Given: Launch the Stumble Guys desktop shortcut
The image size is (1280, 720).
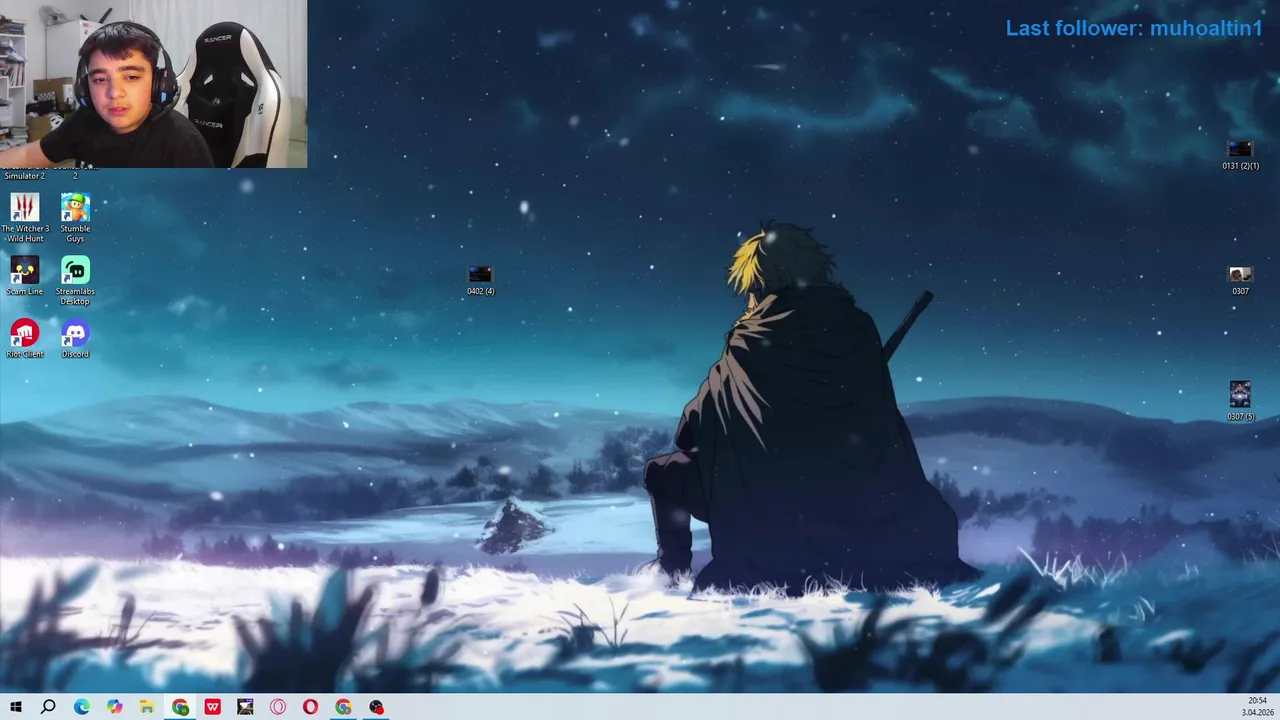Looking at the screenshot, I should point(75,217).
